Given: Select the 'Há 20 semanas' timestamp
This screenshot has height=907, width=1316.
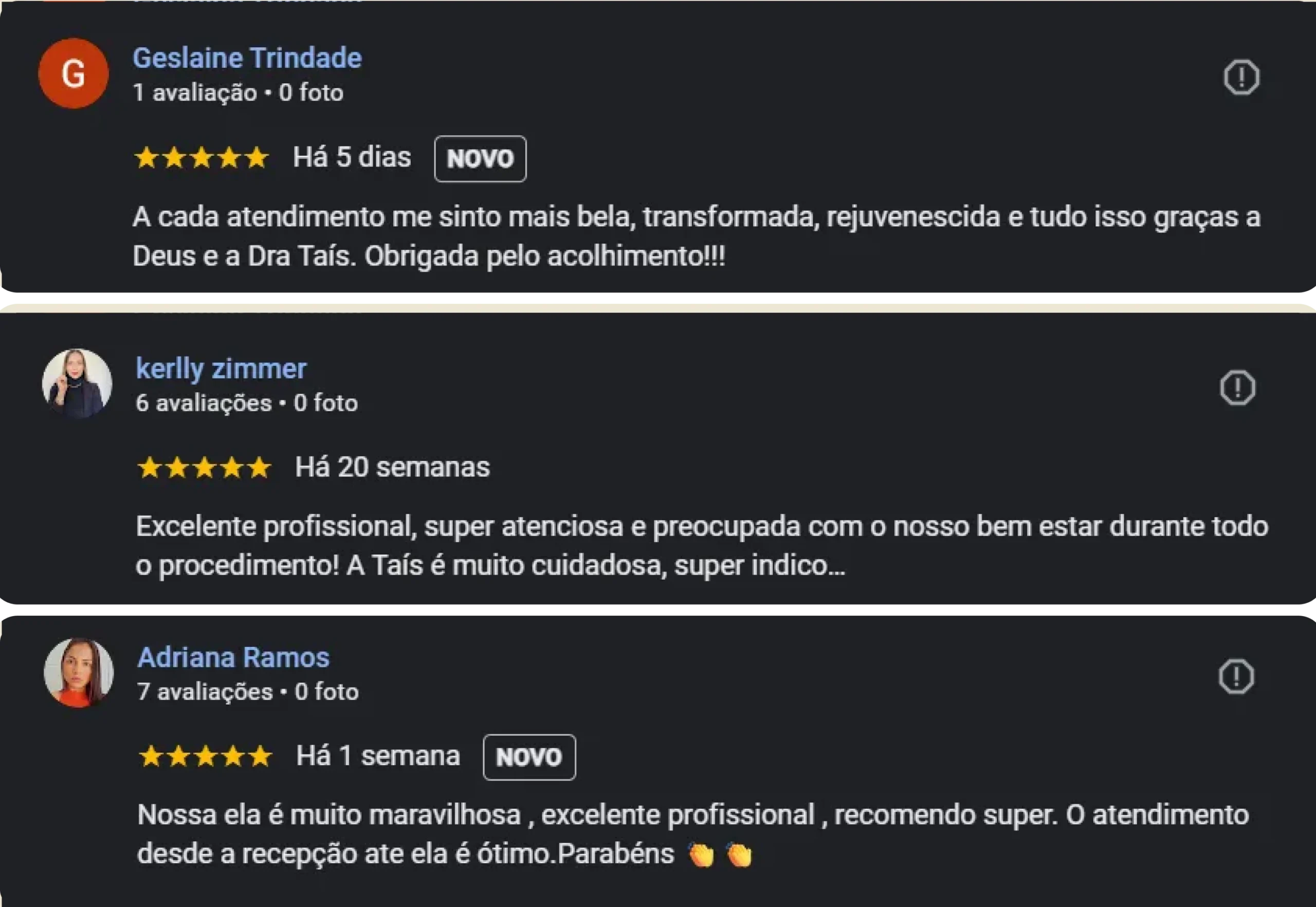Looking at the screenshot, I should 391,467.
